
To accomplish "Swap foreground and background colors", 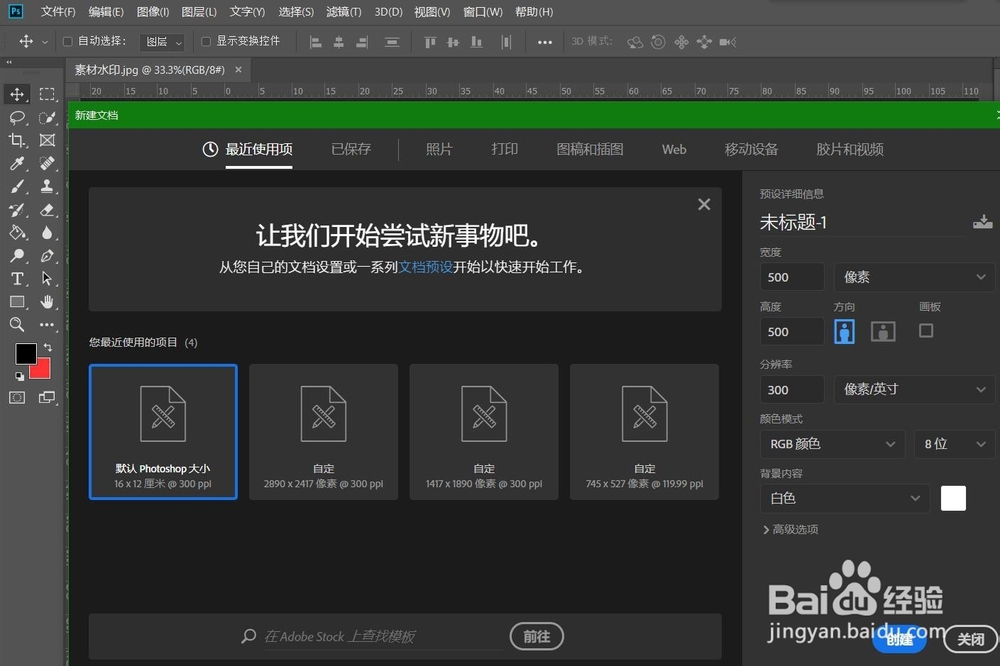I will 47,348.
